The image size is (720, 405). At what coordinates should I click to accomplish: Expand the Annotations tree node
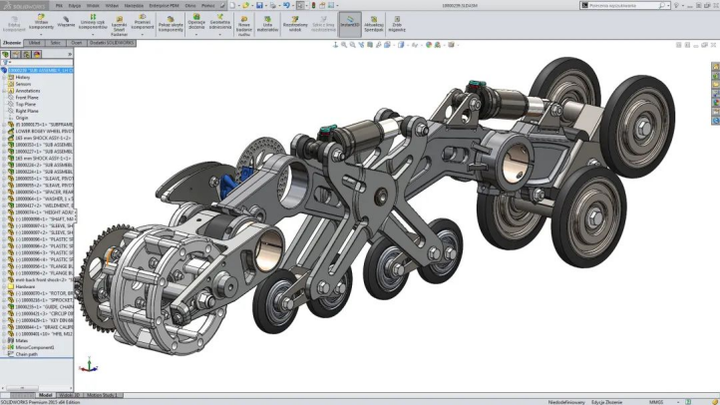[4, 91]
